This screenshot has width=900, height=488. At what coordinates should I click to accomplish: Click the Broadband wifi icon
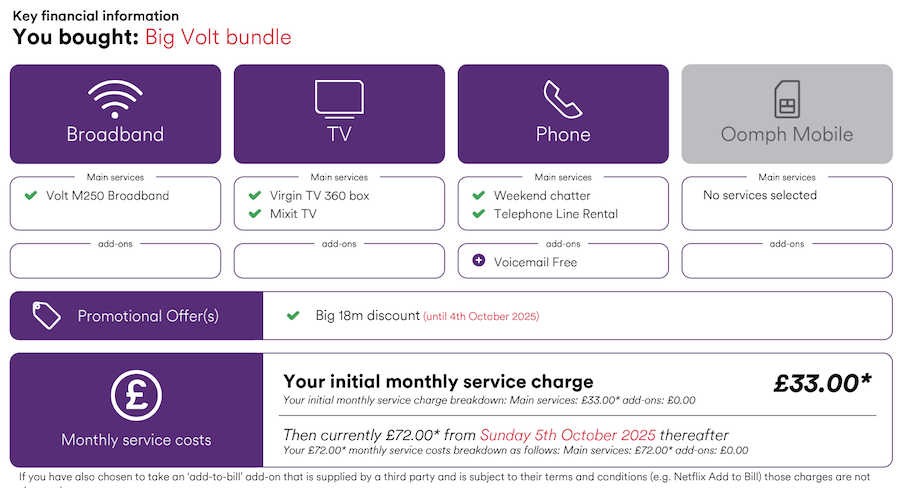tap(115, 99)
